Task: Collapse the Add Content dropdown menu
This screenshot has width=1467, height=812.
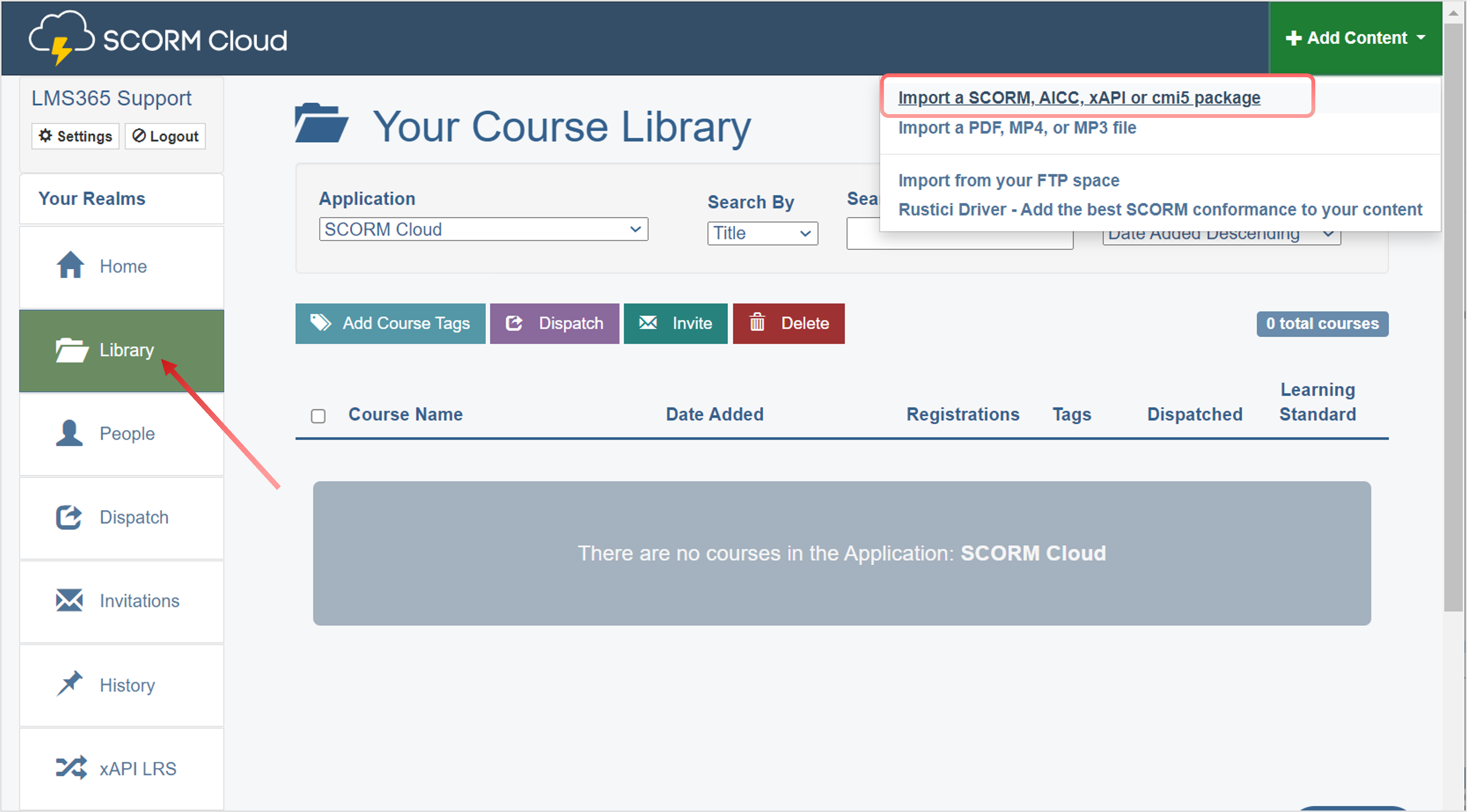Action: [1355, 38]
